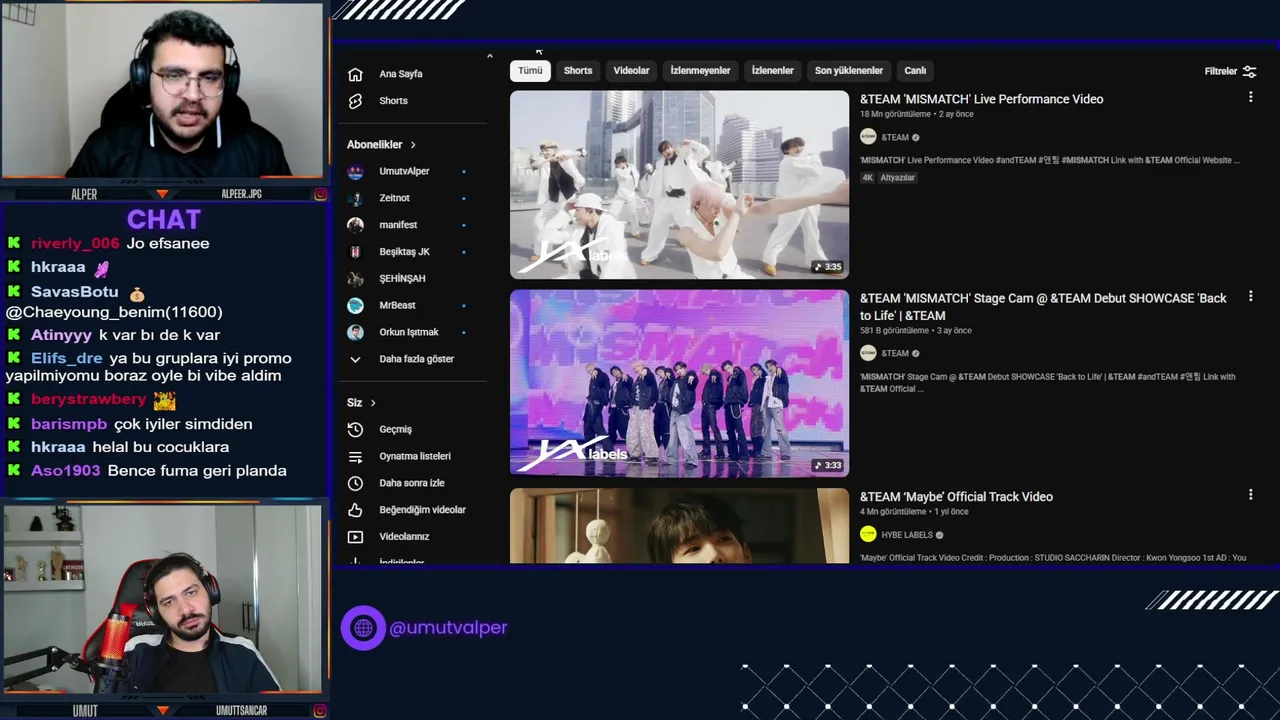Click Instagram icon beside ALPEER.JPG
The image size is (1280, 720).
[321, 194]
